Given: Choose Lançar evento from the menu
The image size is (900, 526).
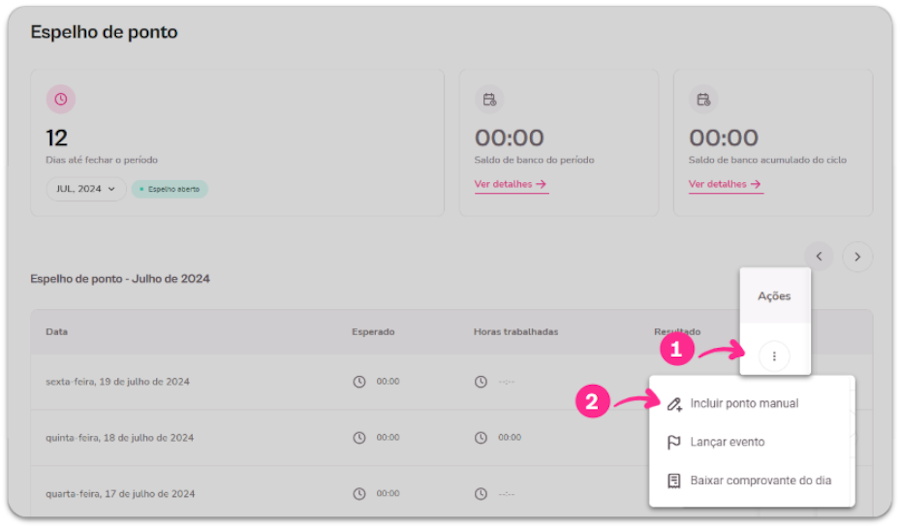Looking at the screenshot, I should [x=727, y=442].
